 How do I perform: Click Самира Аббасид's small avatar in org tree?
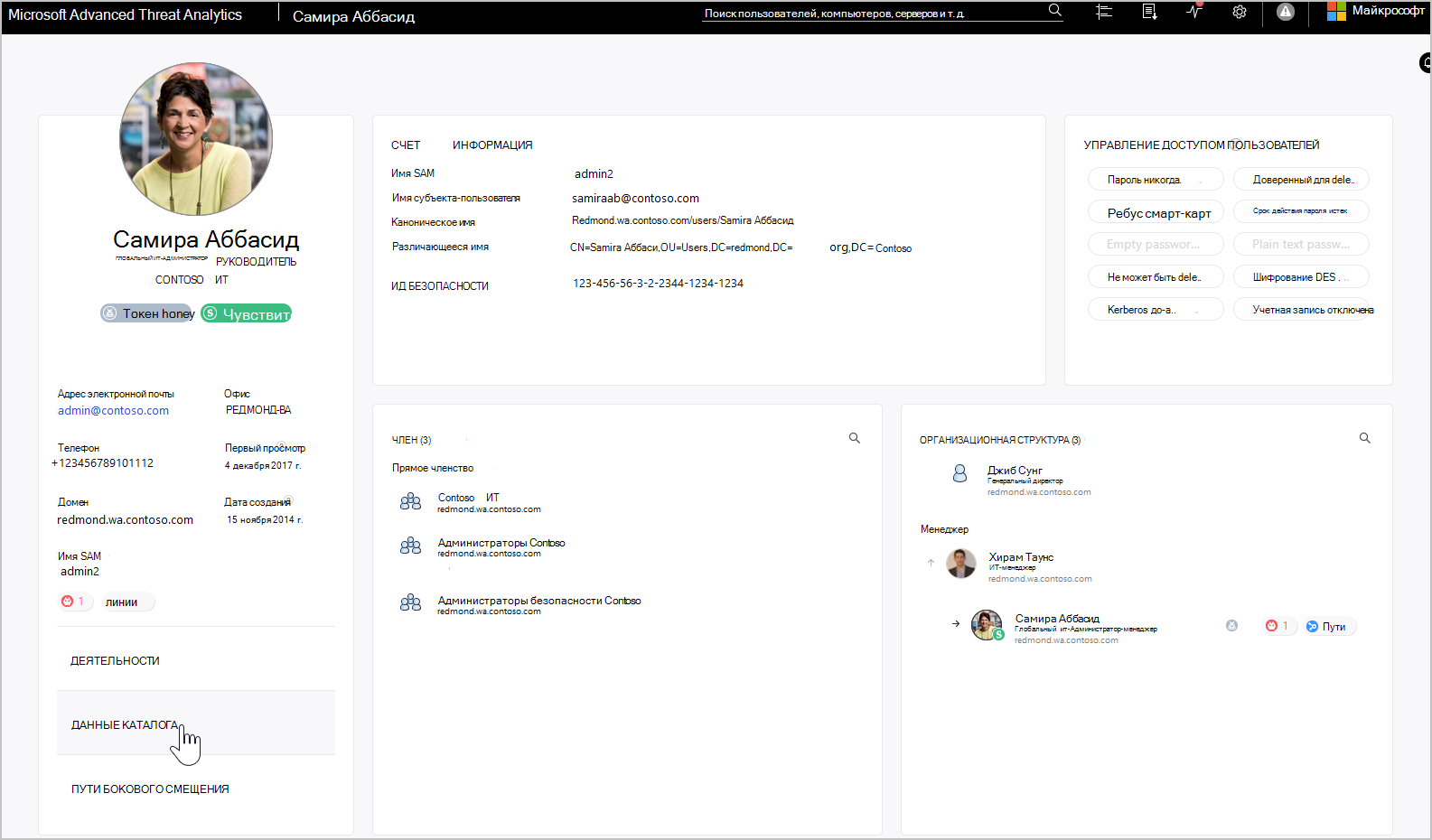(987, 625)
